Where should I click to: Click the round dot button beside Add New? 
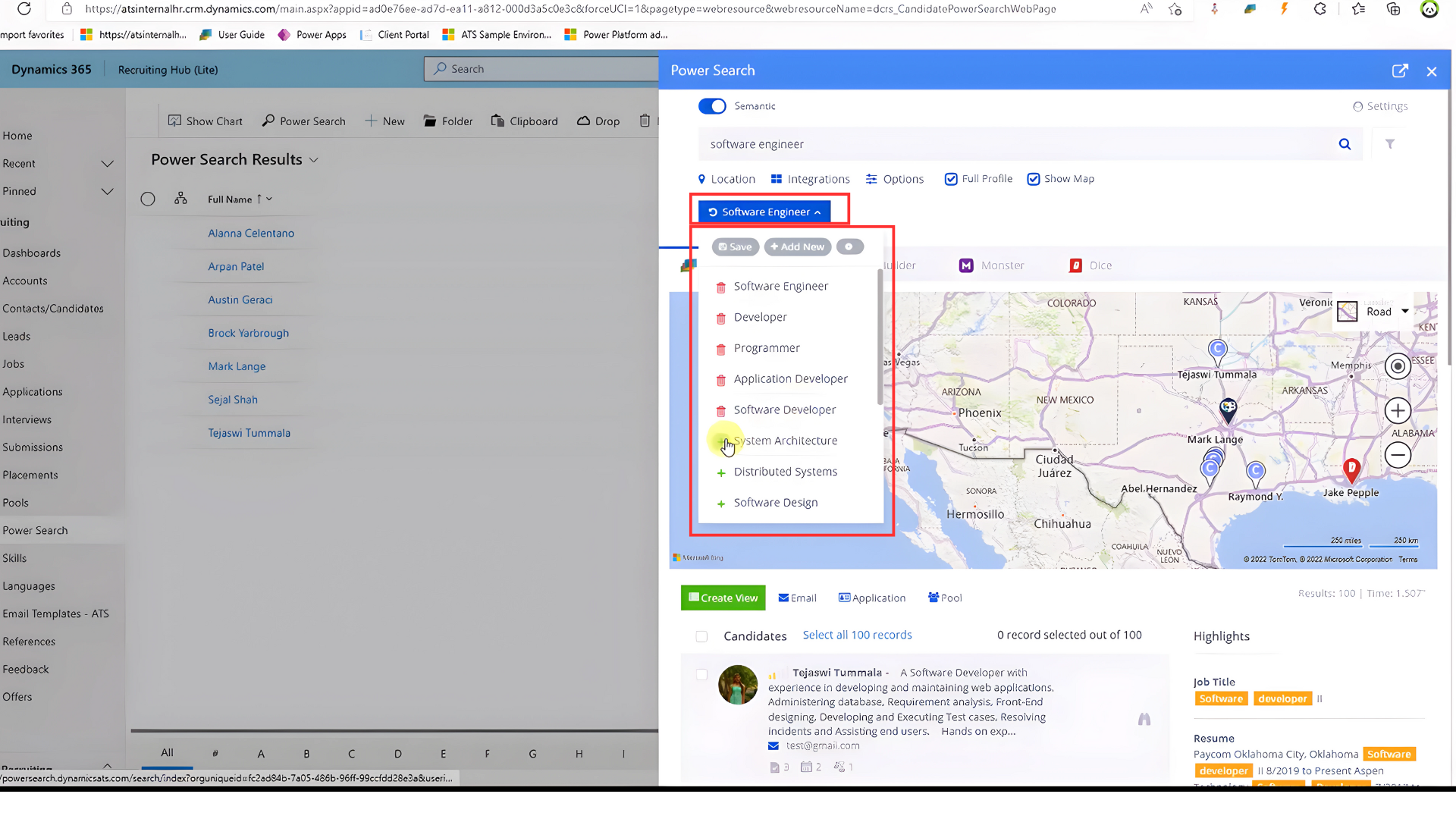click(850, 247)
